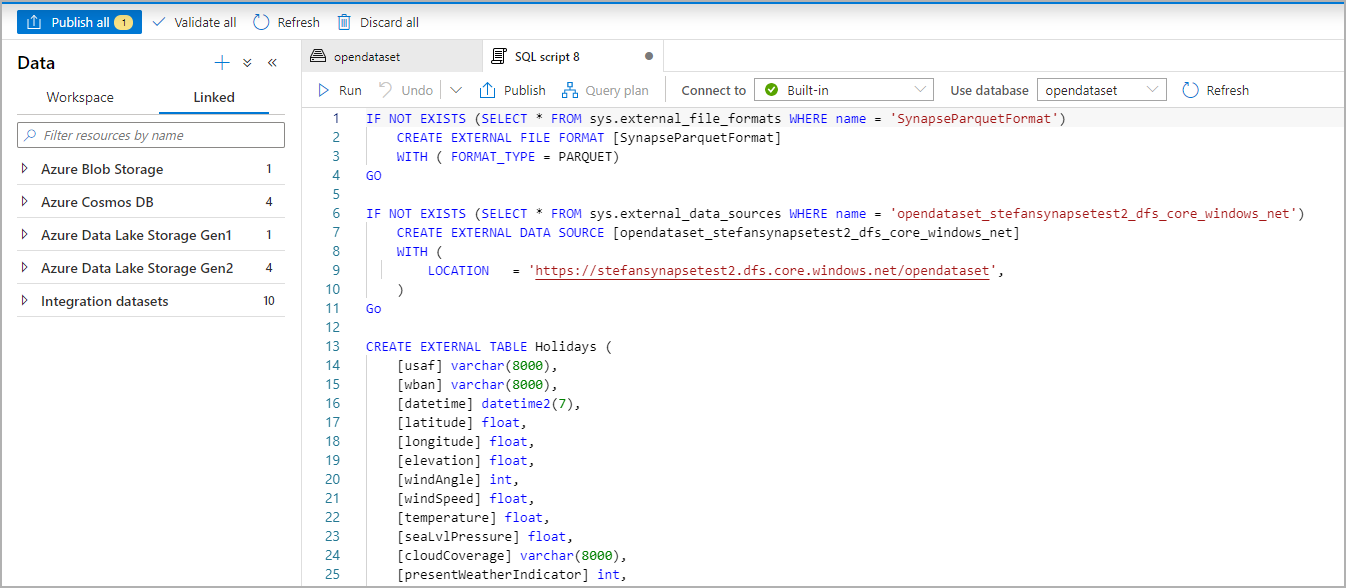Viewport: 1346px width, 588px height.
Task: Click Validate all
Action: click(x=195, y=22)
